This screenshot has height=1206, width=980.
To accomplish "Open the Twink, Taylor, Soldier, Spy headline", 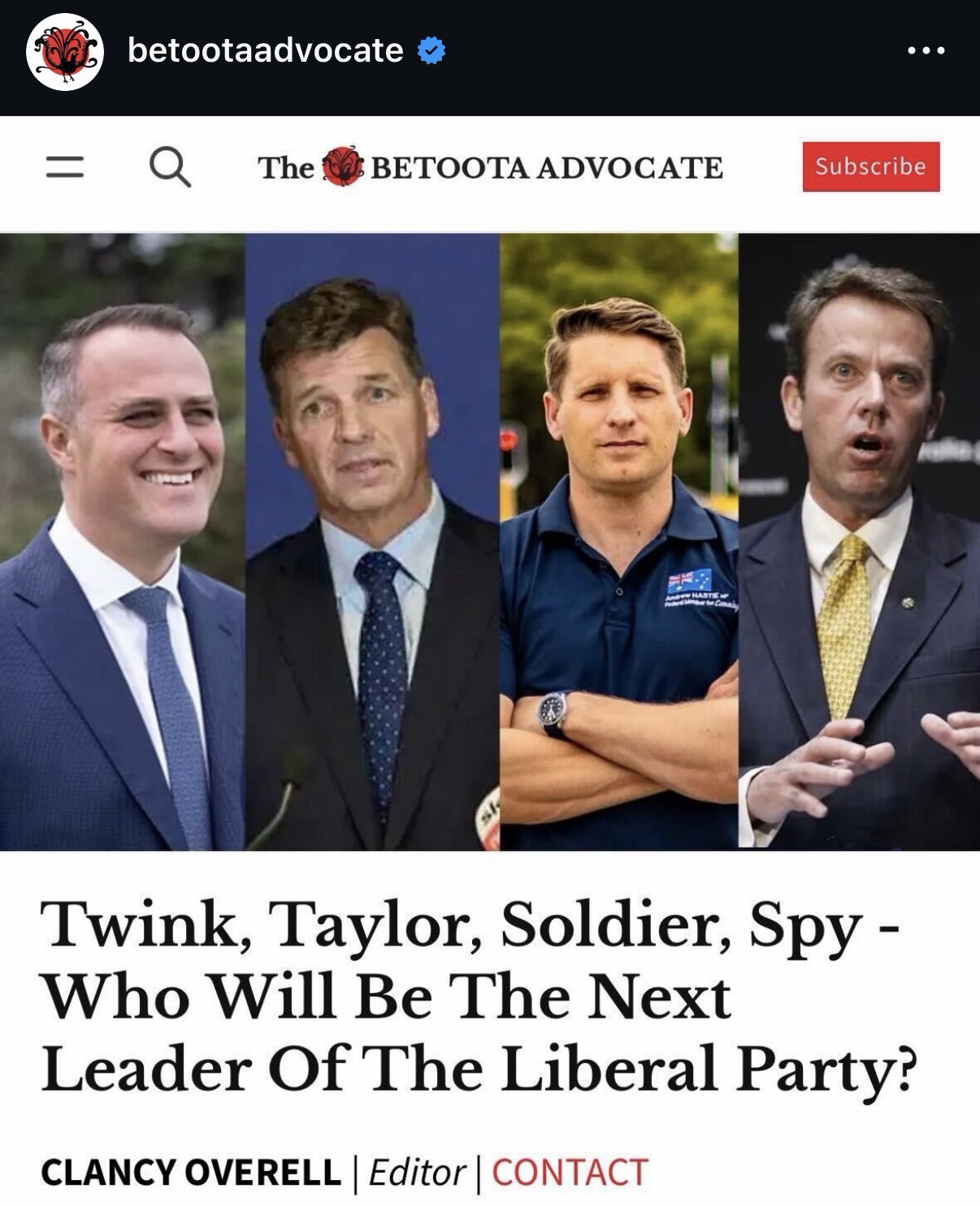I will [x=479, y=996].
